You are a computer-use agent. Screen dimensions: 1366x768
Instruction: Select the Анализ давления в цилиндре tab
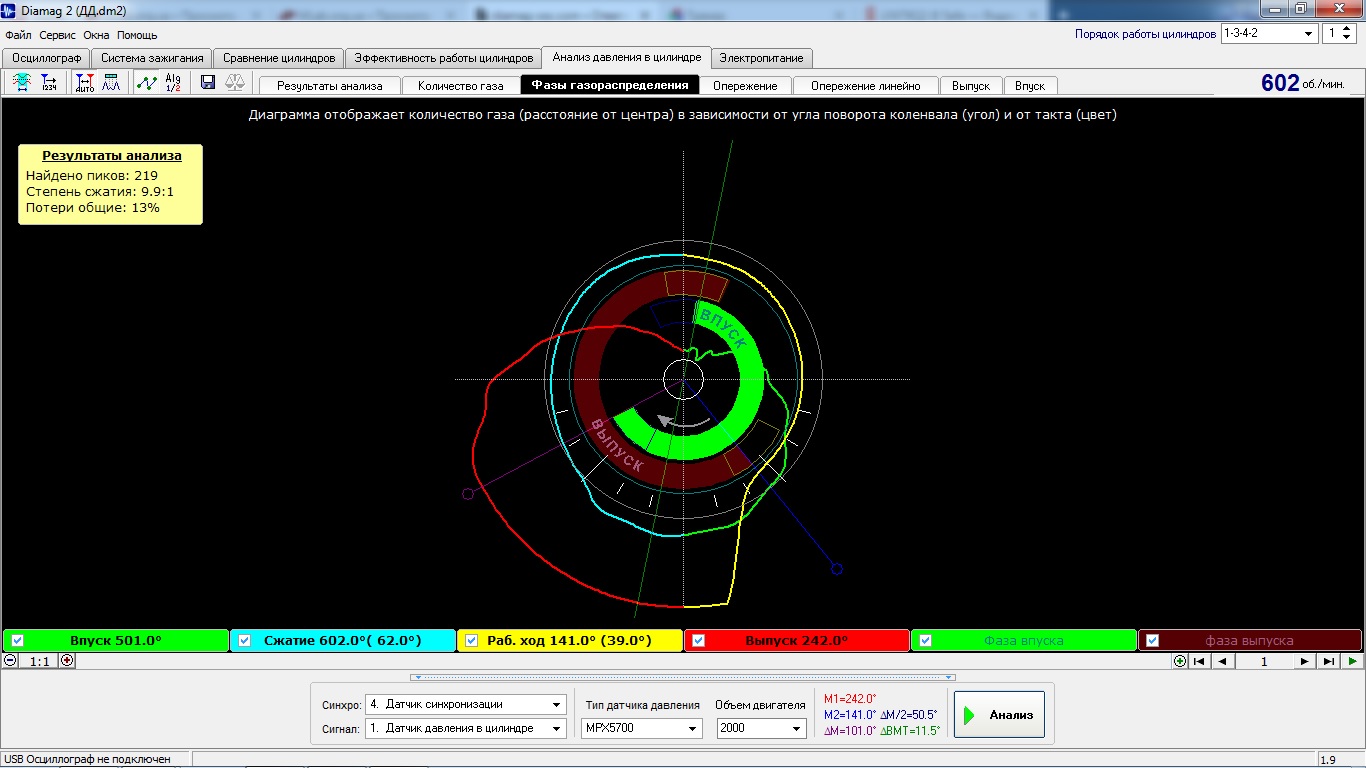627,57
